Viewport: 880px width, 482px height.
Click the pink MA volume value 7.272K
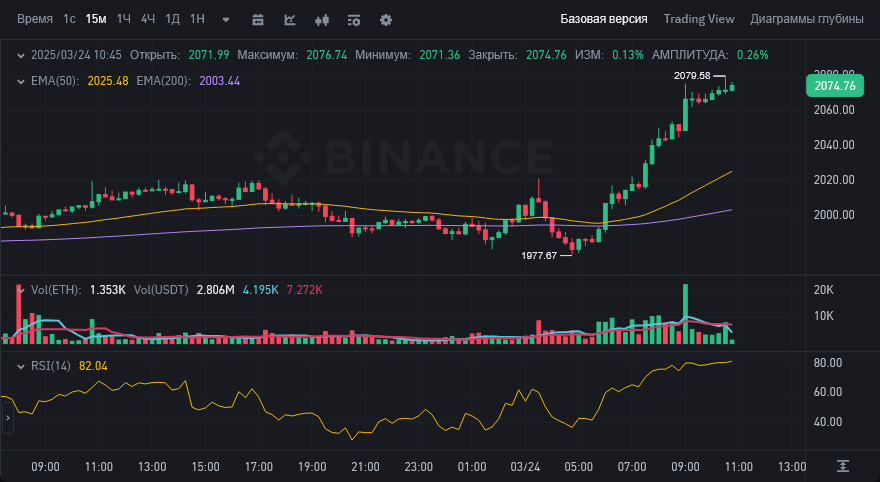coord(304,290)
